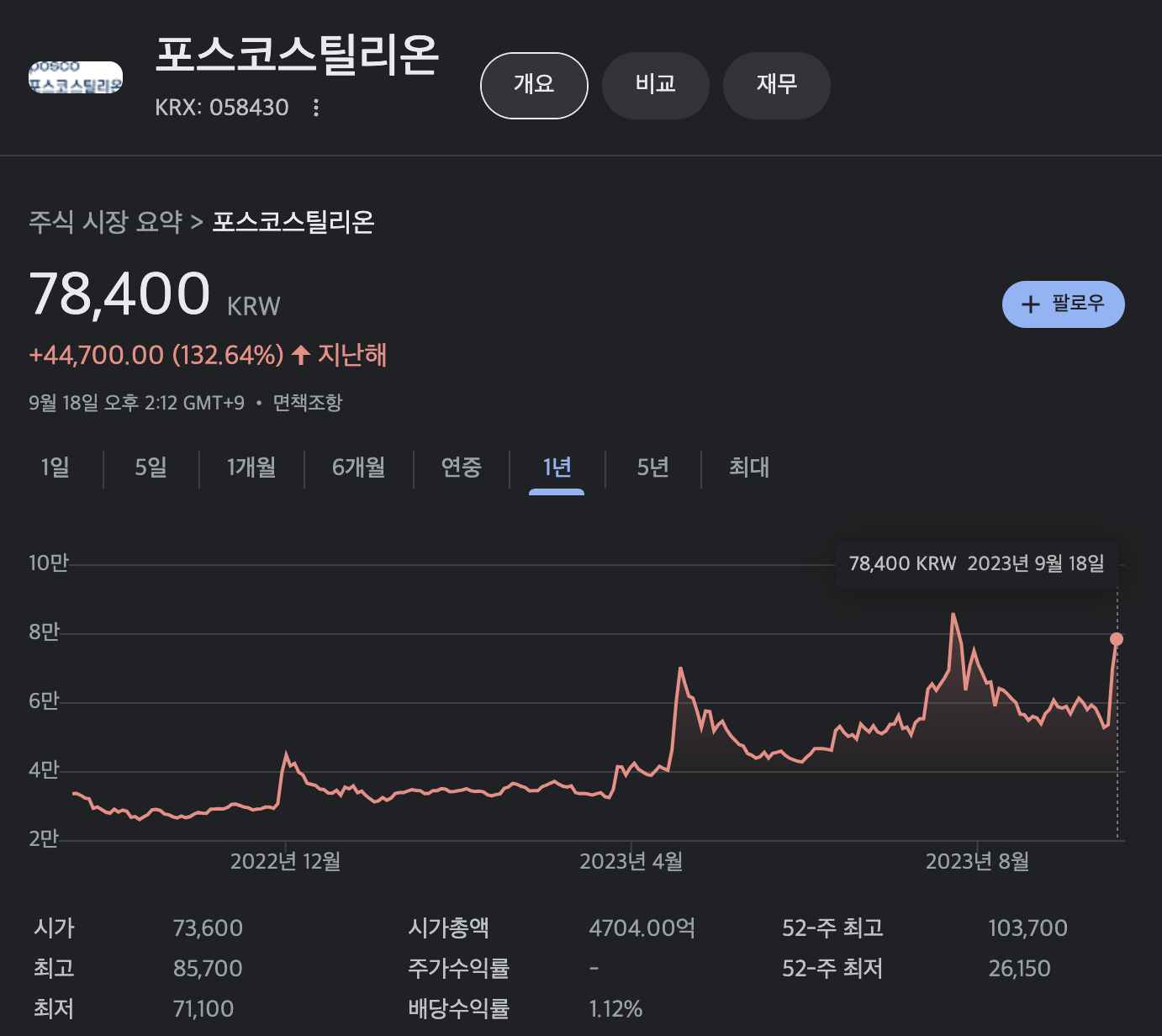Image resolution: width=1162 pixels, height=1036 pixels.
Task: Click the 2023년 4월 x-axis label
Action: tap(631, 861)
